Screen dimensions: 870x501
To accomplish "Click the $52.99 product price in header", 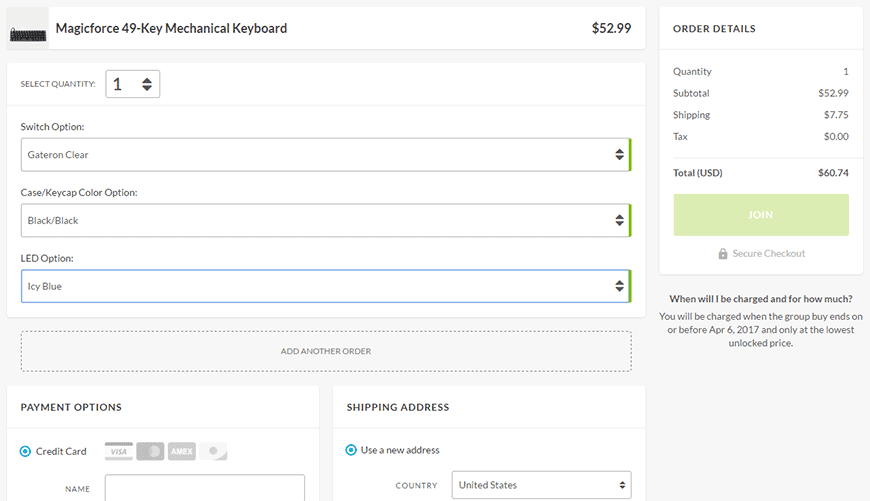I will (x=611, y=28).
